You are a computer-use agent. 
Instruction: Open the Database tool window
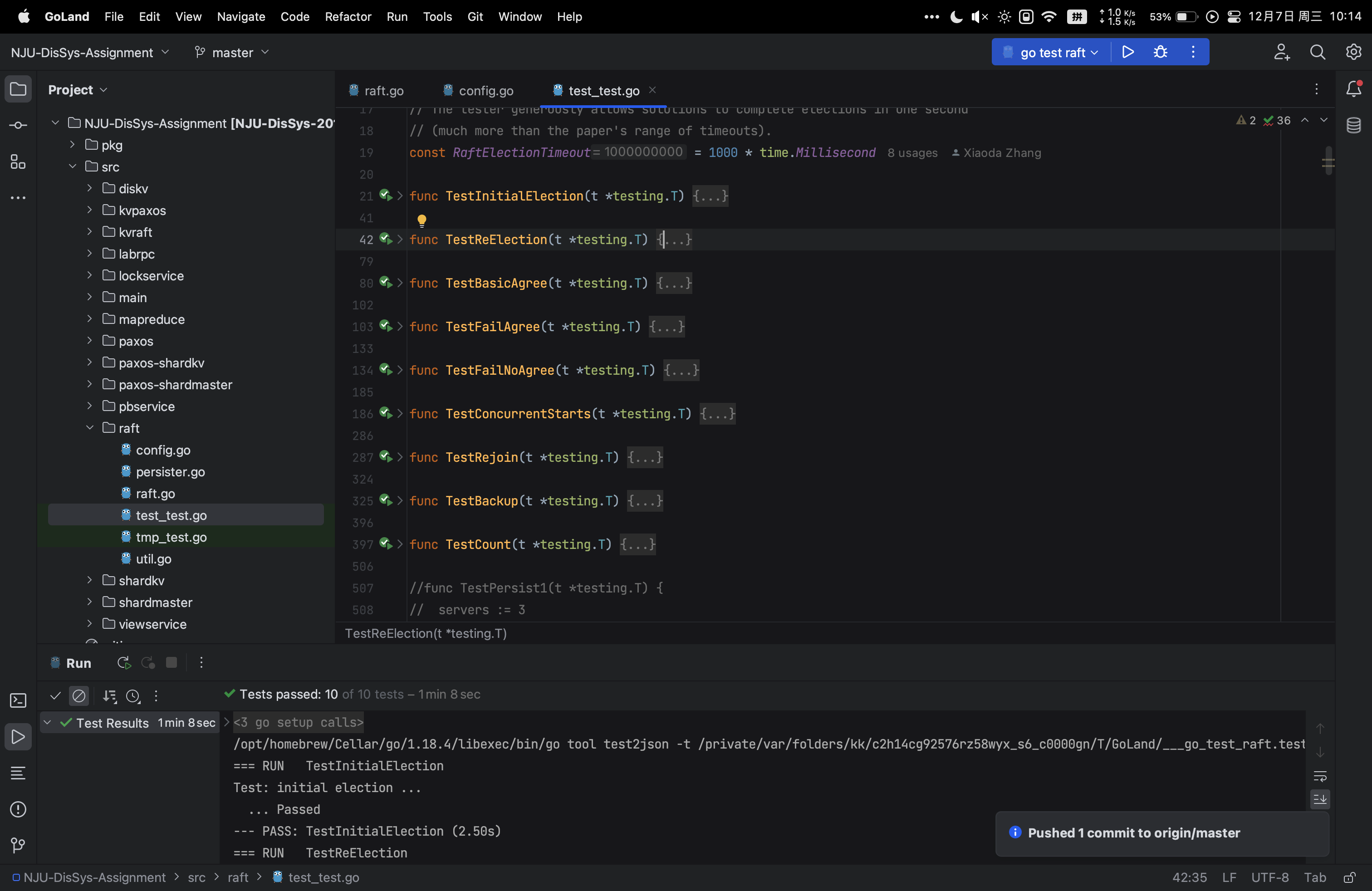(x=1353, y=125)
